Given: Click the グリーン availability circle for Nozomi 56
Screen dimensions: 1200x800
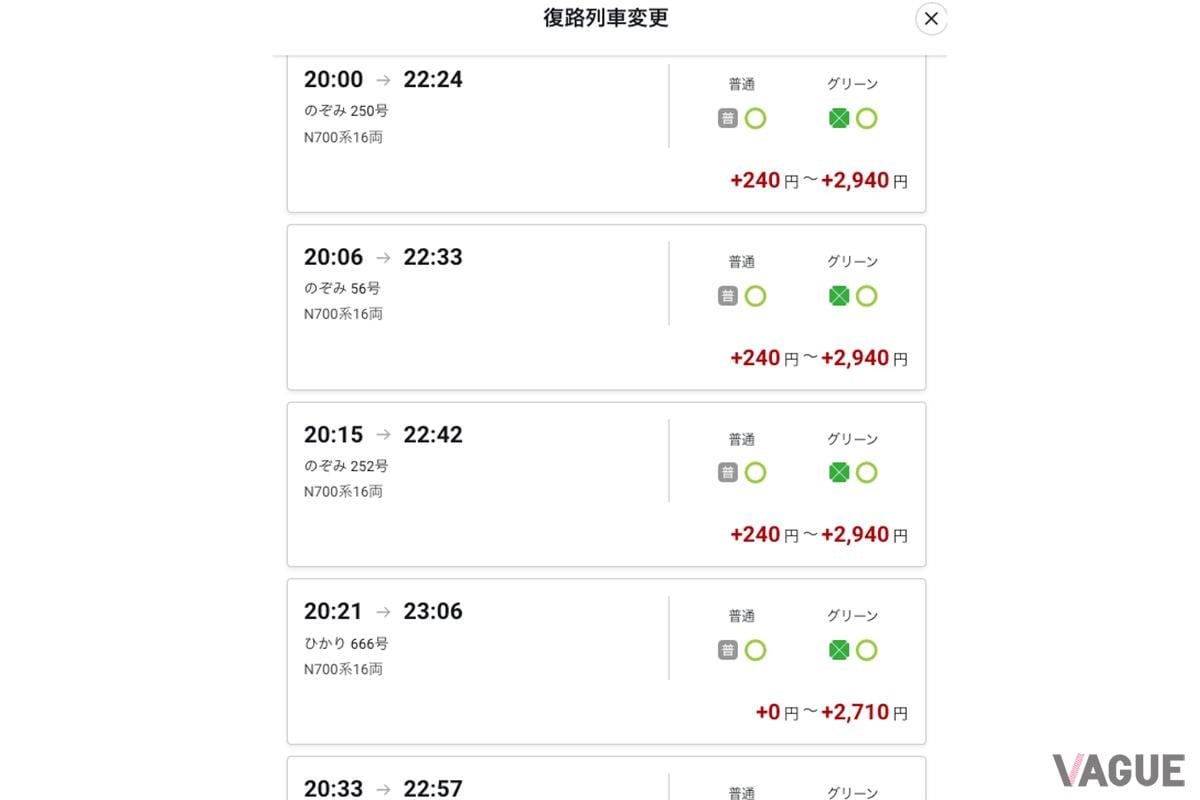Looking at the screenshot, I should 867,296.
